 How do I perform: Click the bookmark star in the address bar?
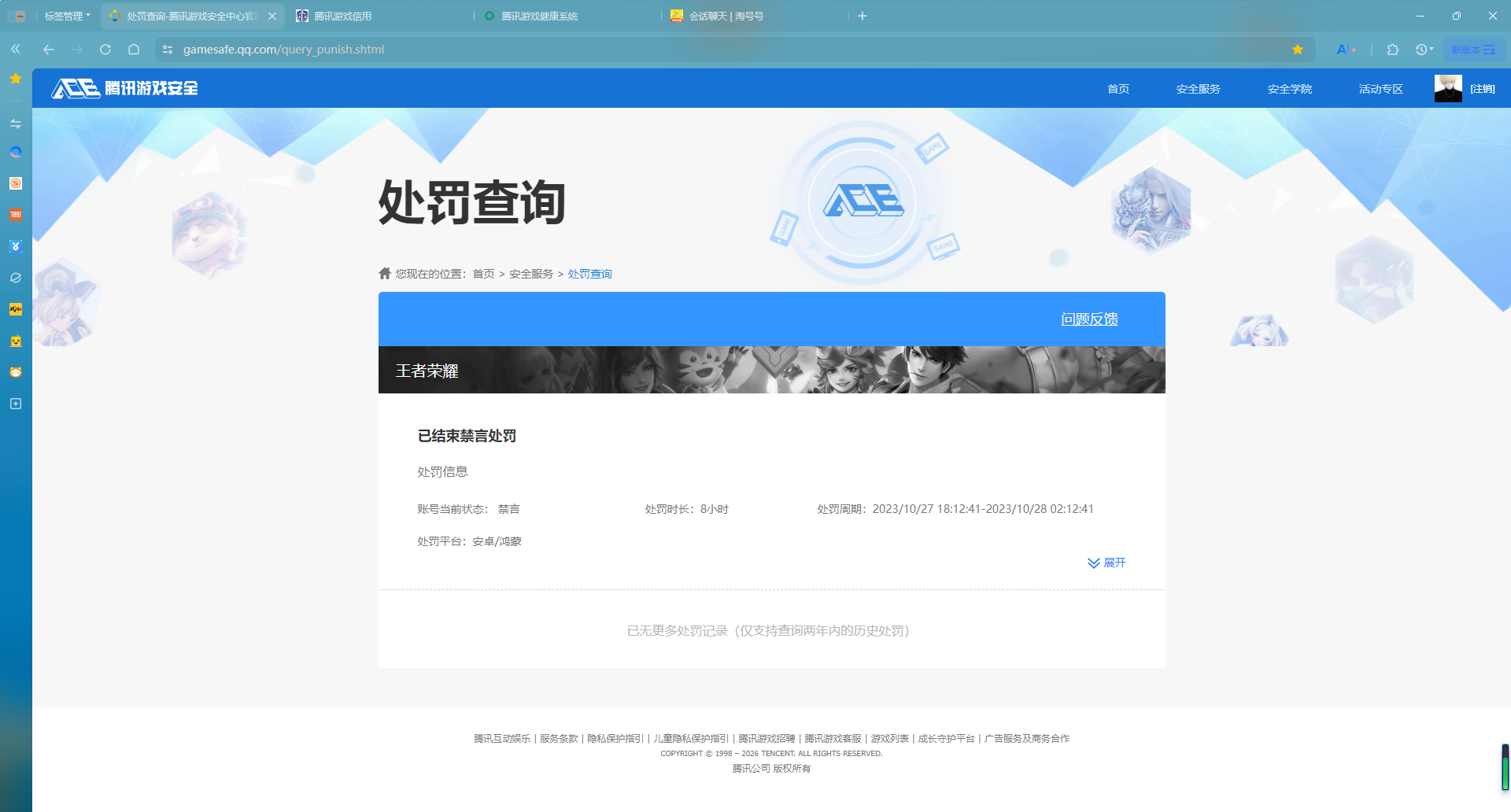pyautogui.click(x=1298, y=50)
